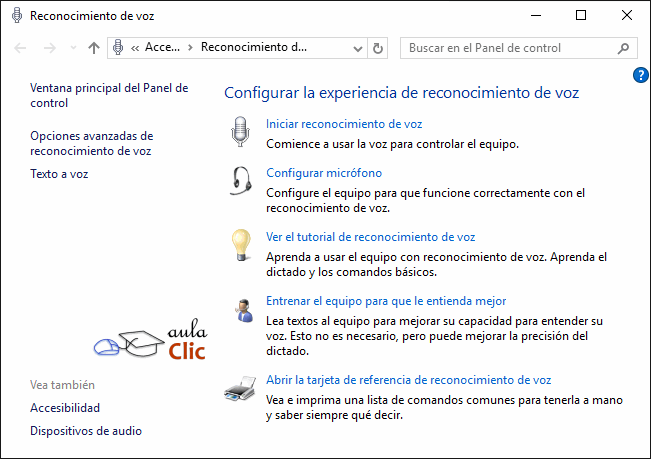Open Configurar micrófono link
Screen dimensions: 651x459
[x=323, y=172]
